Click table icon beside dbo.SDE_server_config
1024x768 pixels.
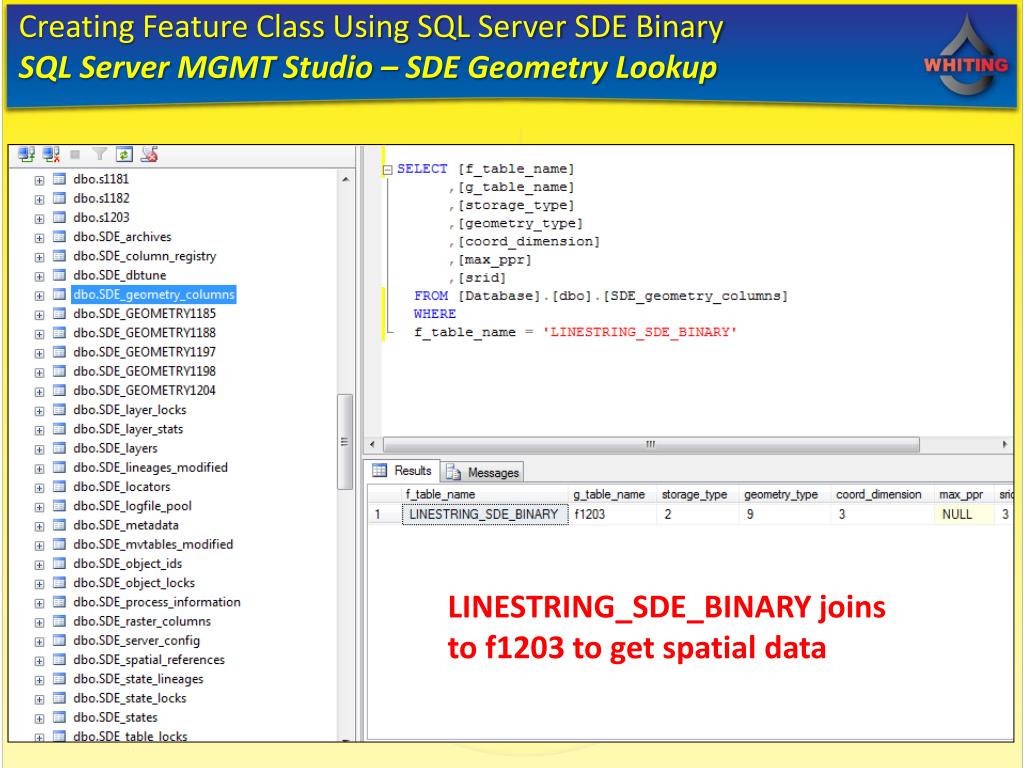click(59, 641)
